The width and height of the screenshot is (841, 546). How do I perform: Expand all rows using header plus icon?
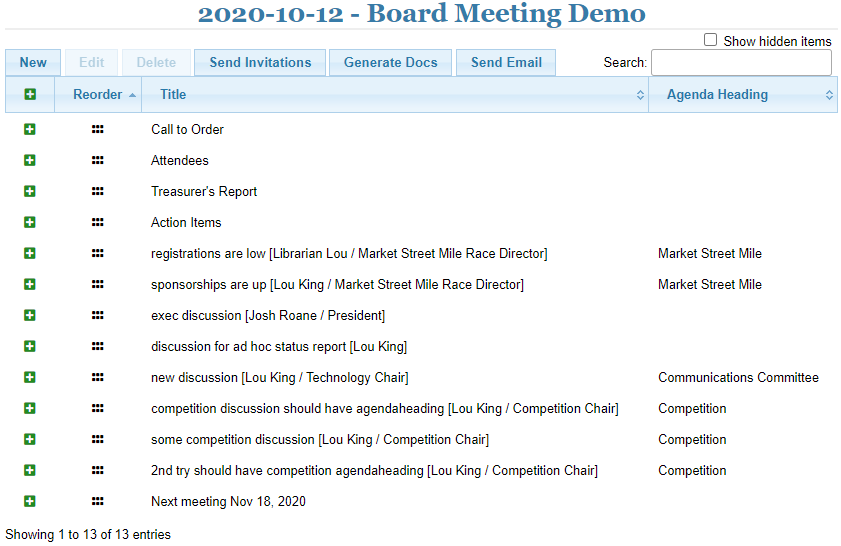(x=30, y=94)
